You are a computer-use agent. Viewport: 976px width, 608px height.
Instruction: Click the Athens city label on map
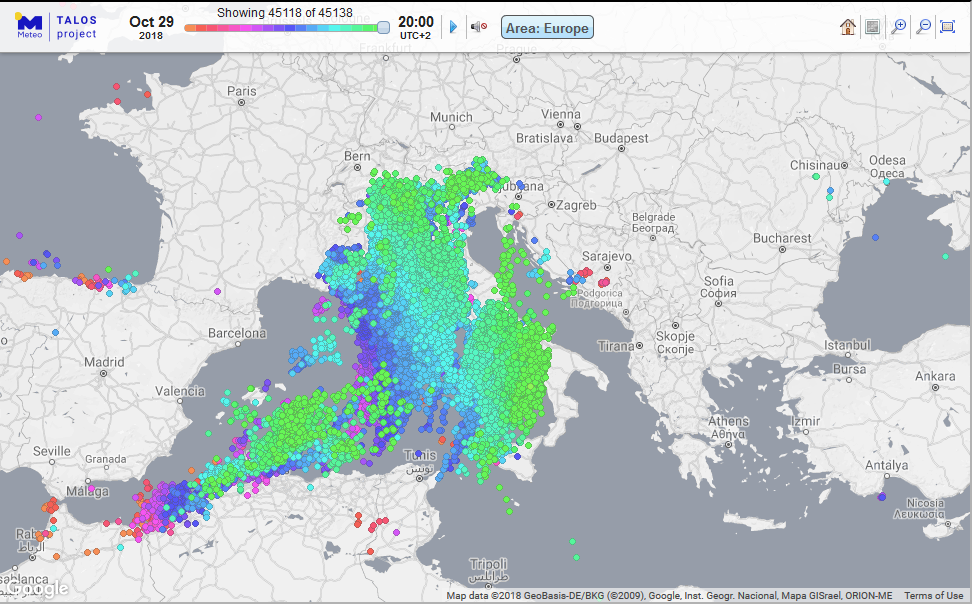pos(728,421)
